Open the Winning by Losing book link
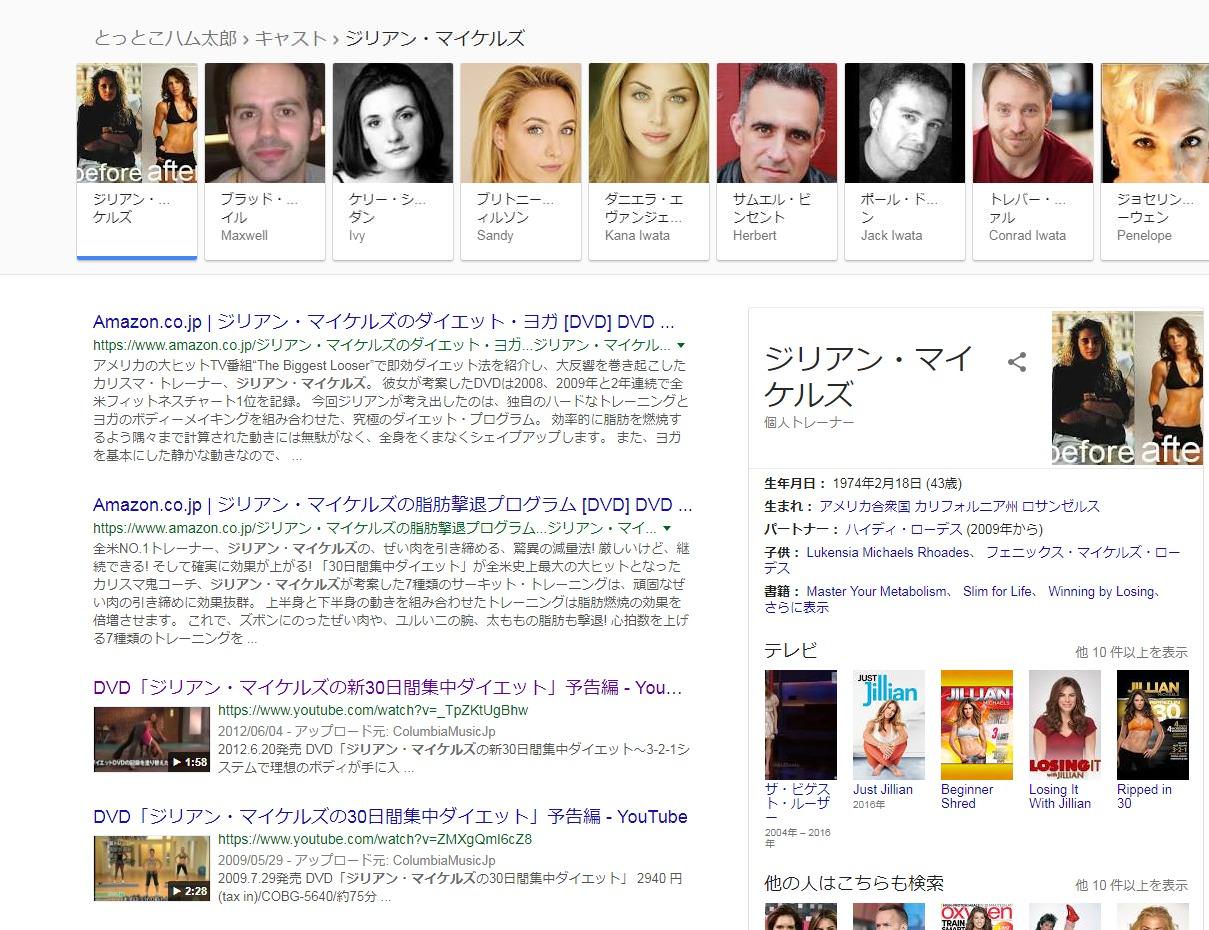 click(1101, 591)
